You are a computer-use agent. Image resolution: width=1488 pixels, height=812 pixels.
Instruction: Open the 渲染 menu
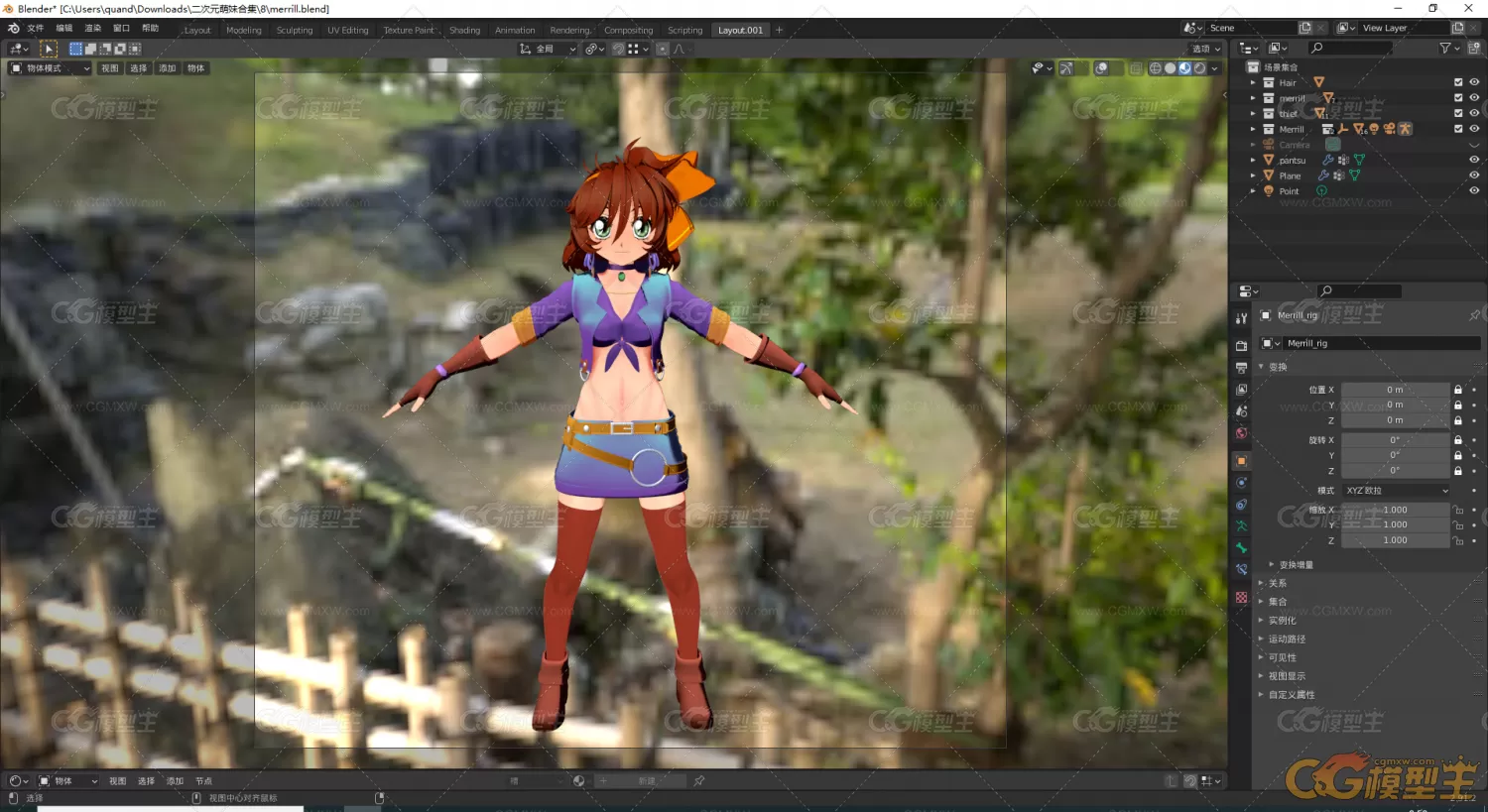[x=93, y=29]
